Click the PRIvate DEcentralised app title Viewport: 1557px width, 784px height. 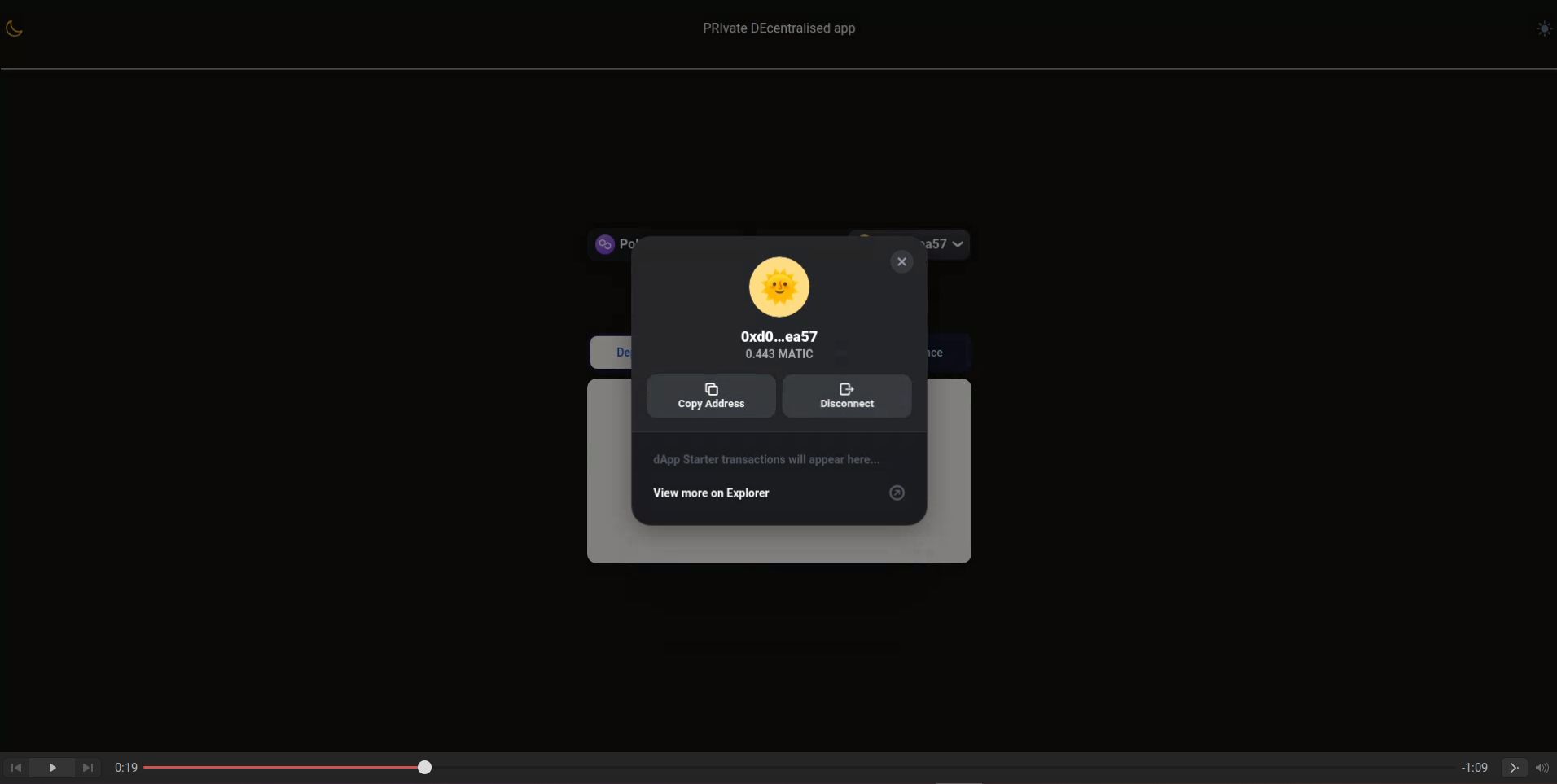click(778, 28)
